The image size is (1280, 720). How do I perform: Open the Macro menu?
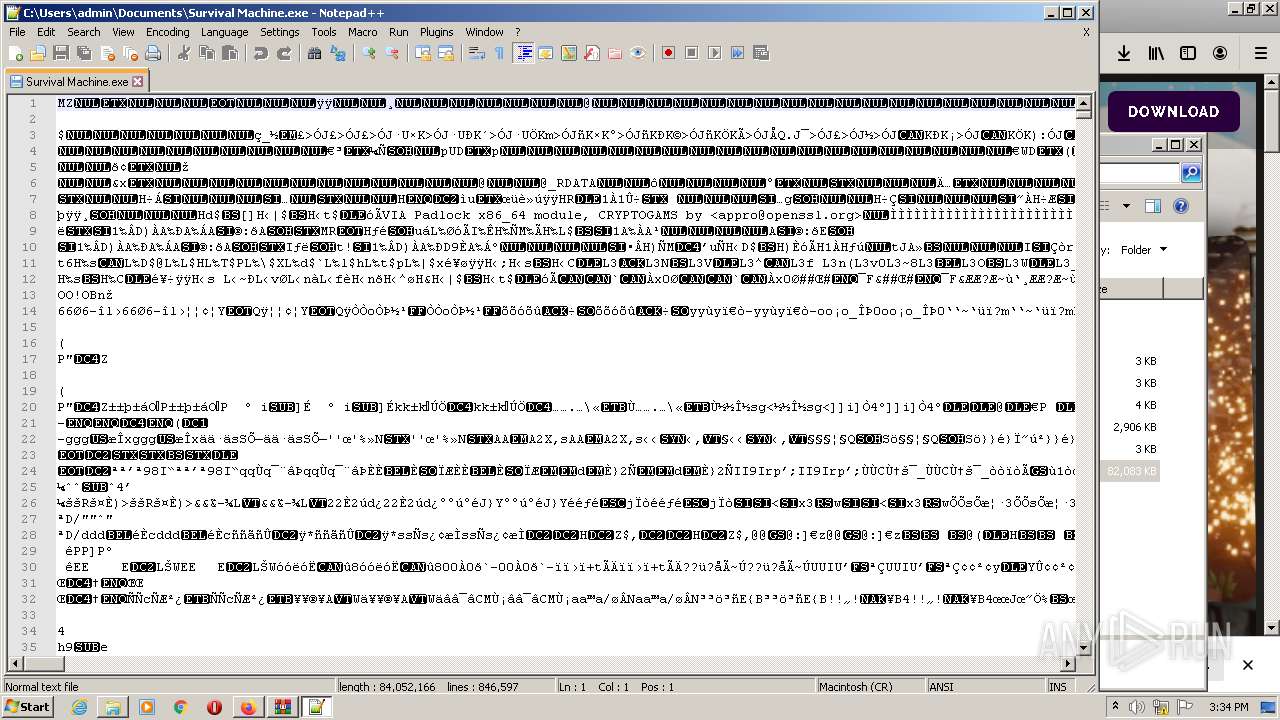point(362,32)
